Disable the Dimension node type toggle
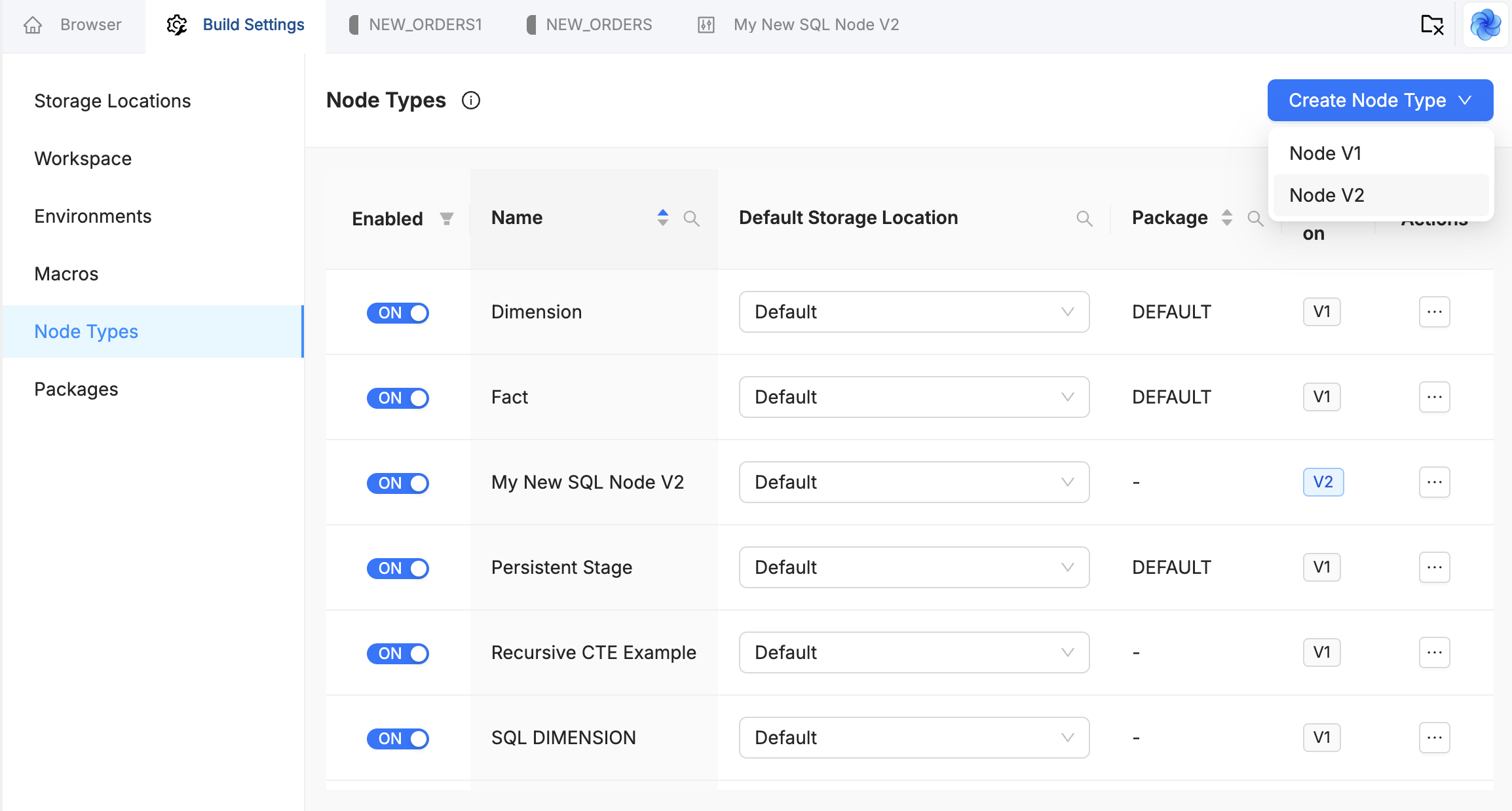Screen dimensions: 1512x811 pos(398,312)
